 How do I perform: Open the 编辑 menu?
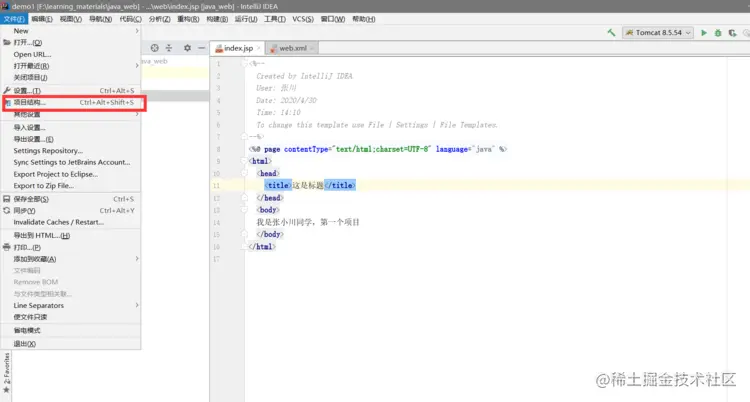click(x=42, y=19)
